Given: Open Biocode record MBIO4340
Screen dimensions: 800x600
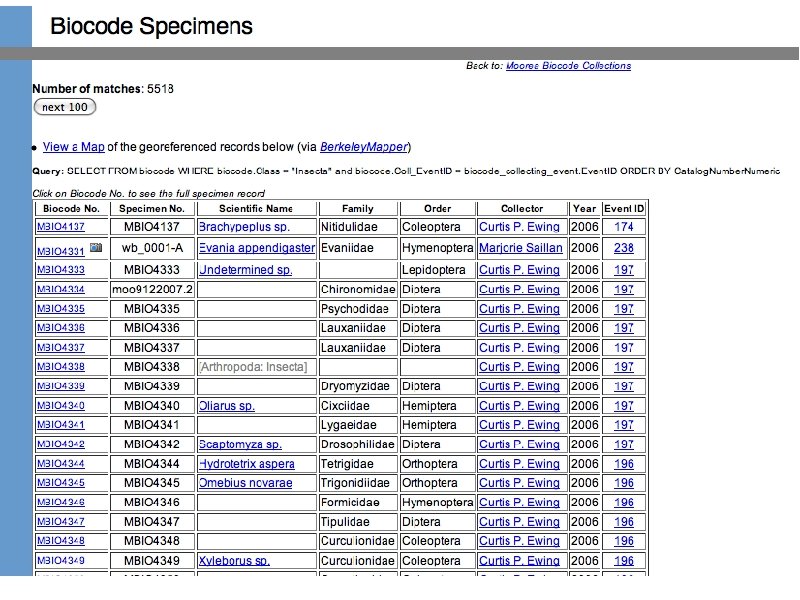Looking at the screenshot, I should (60, 406).
